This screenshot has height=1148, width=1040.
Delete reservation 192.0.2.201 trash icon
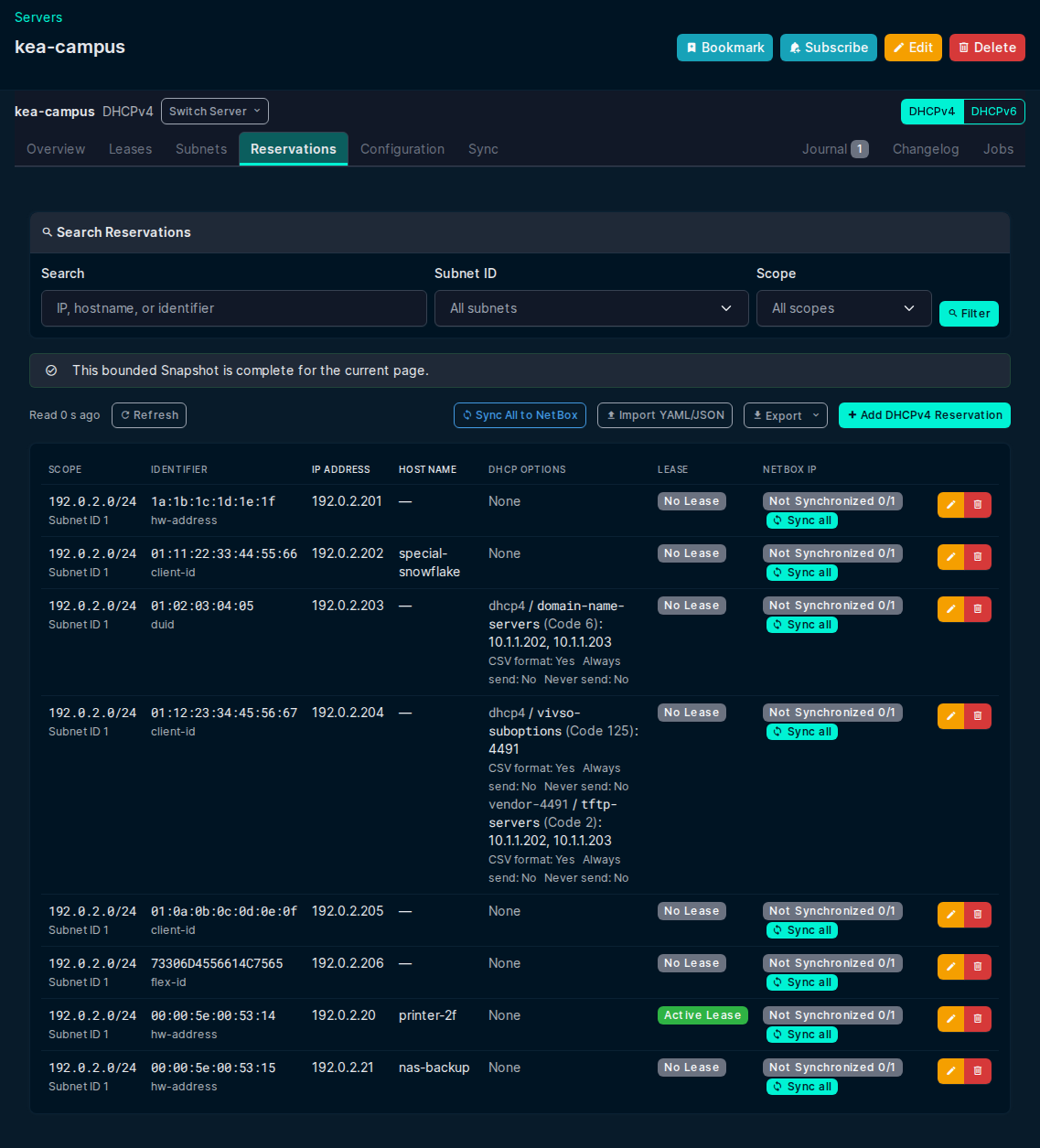[x=978, y=505]
